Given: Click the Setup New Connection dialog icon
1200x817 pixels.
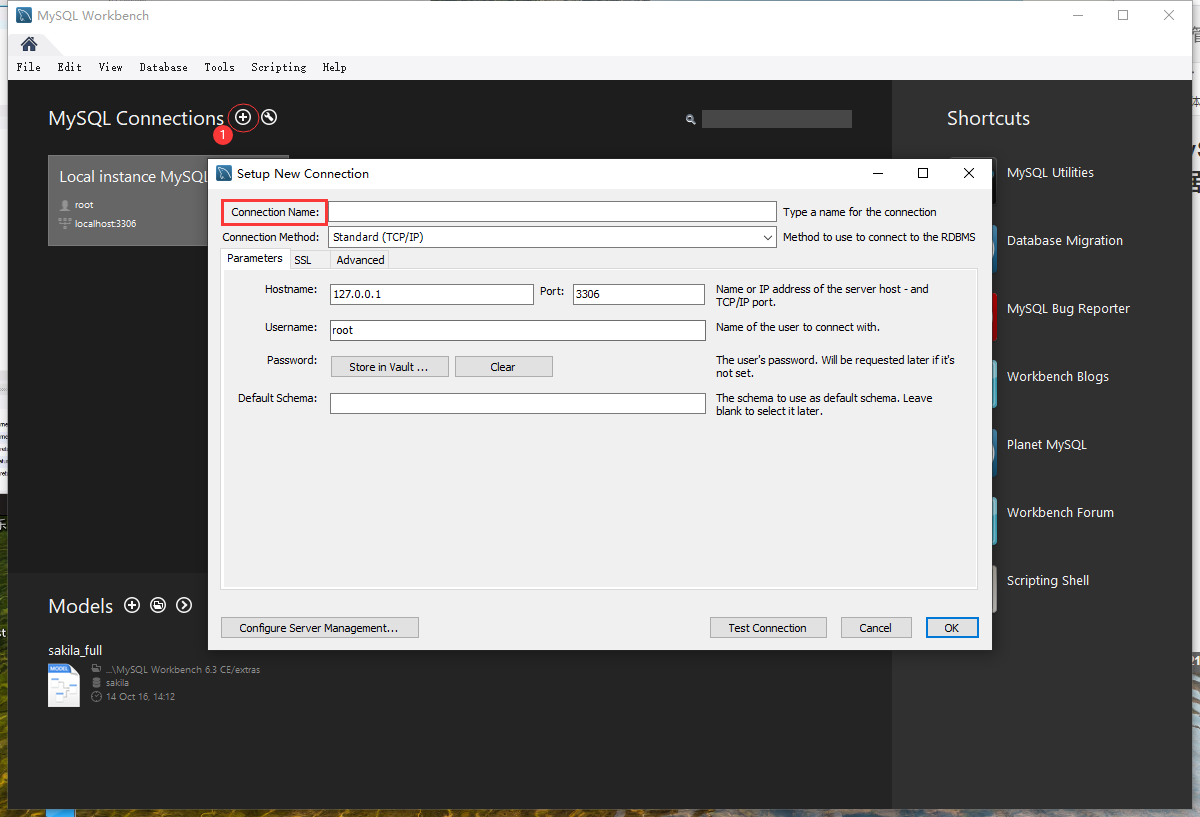Looking at the screenshot, I should pos(224,173).
